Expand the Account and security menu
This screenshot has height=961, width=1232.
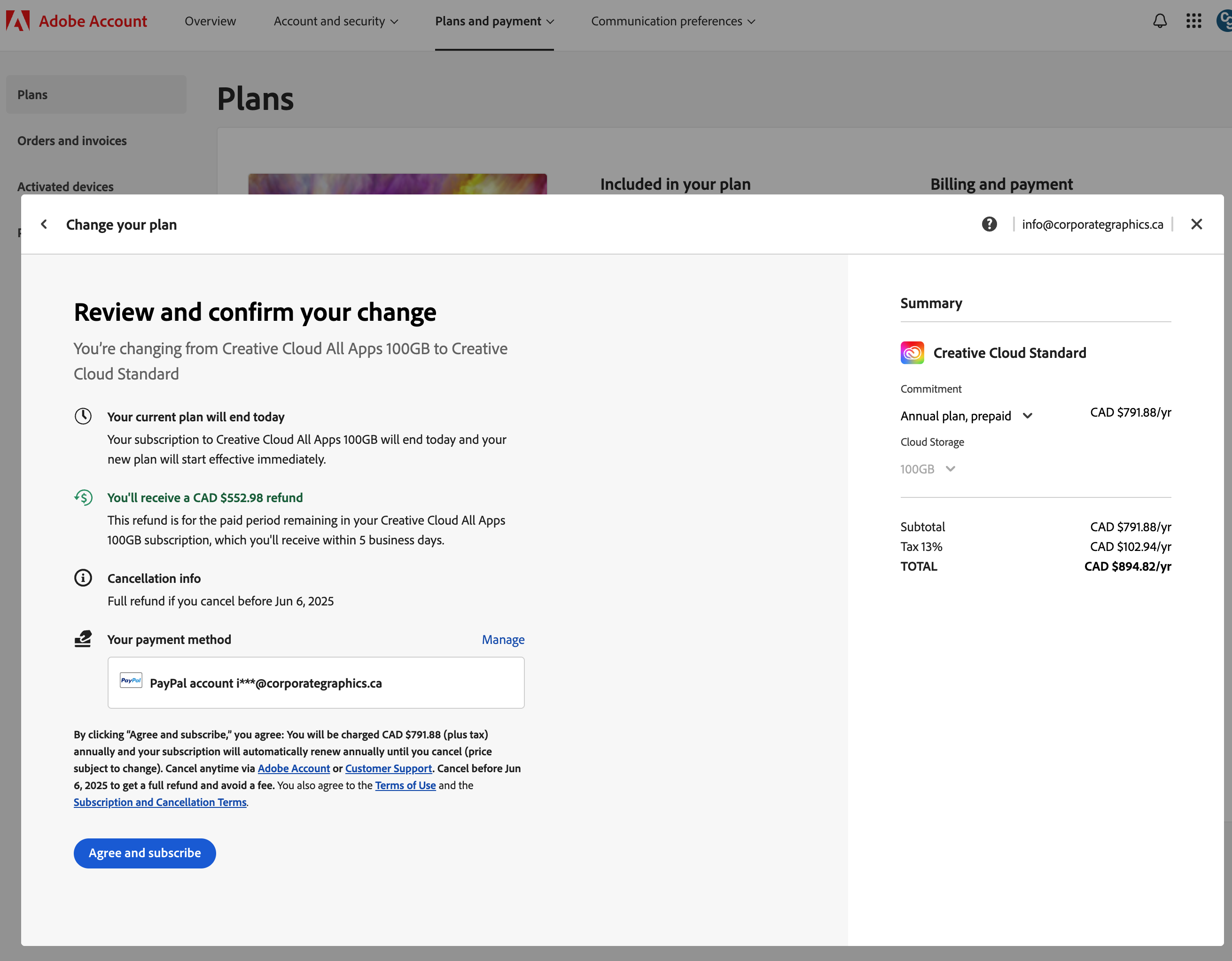click(x=335, y=22)
